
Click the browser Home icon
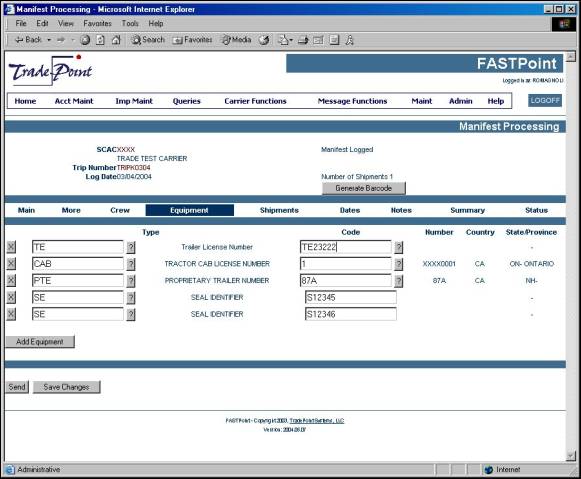pos(116,40)
